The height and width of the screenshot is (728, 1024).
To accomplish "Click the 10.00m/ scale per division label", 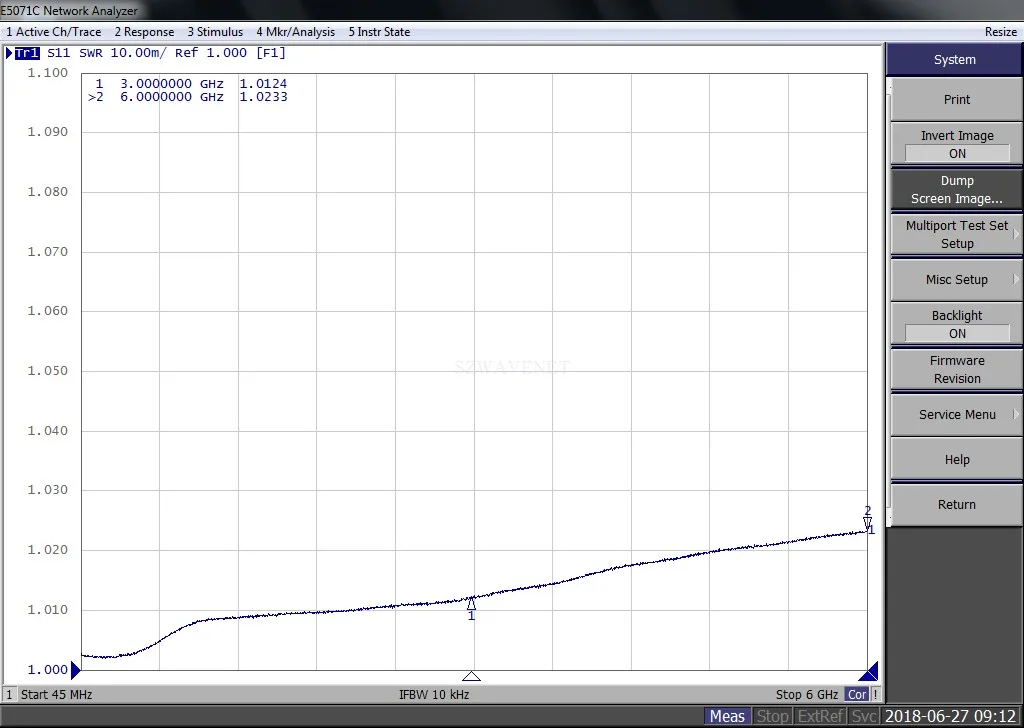I will point(138,54).
